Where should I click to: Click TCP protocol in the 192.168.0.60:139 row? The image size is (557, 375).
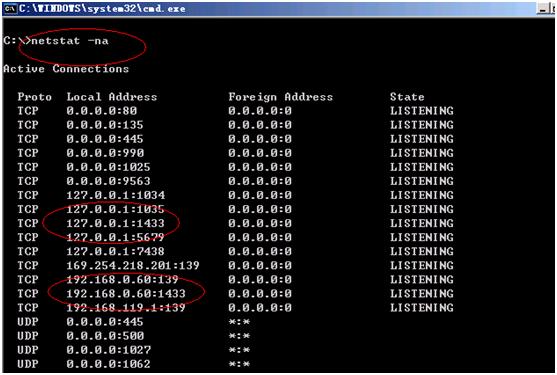point(28,279)
